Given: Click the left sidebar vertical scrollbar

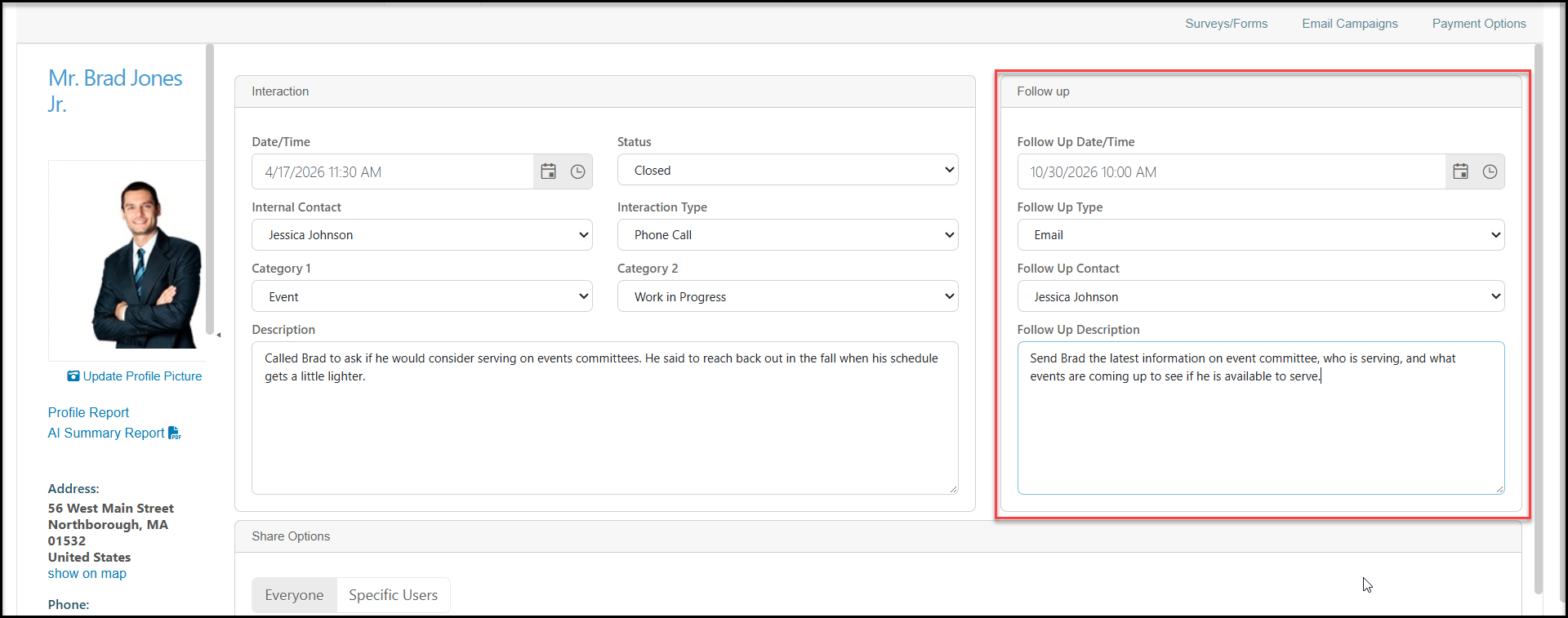Looking at the screenshot, I should tap(210, 188).
